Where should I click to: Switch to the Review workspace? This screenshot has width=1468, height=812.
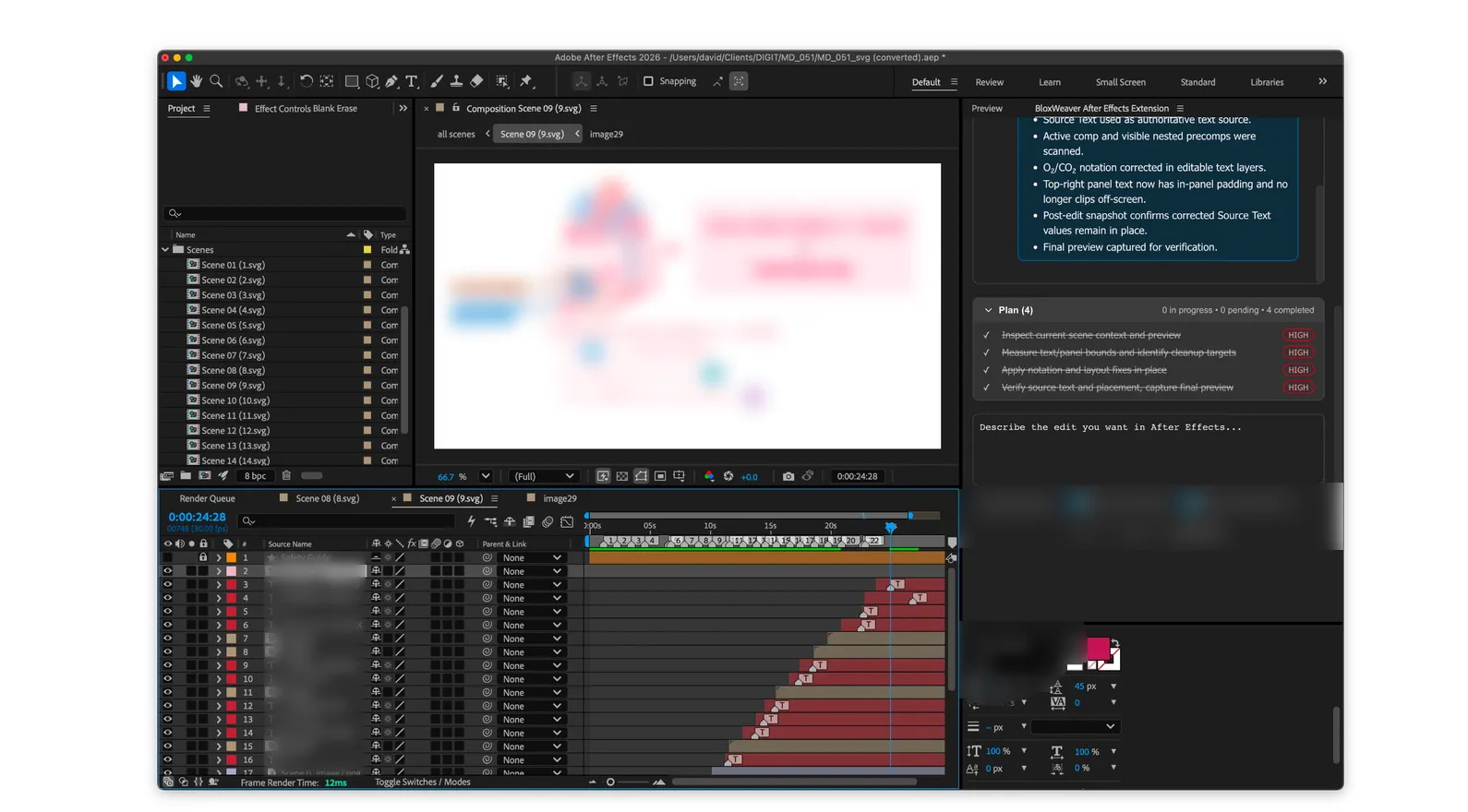(989, 82)
